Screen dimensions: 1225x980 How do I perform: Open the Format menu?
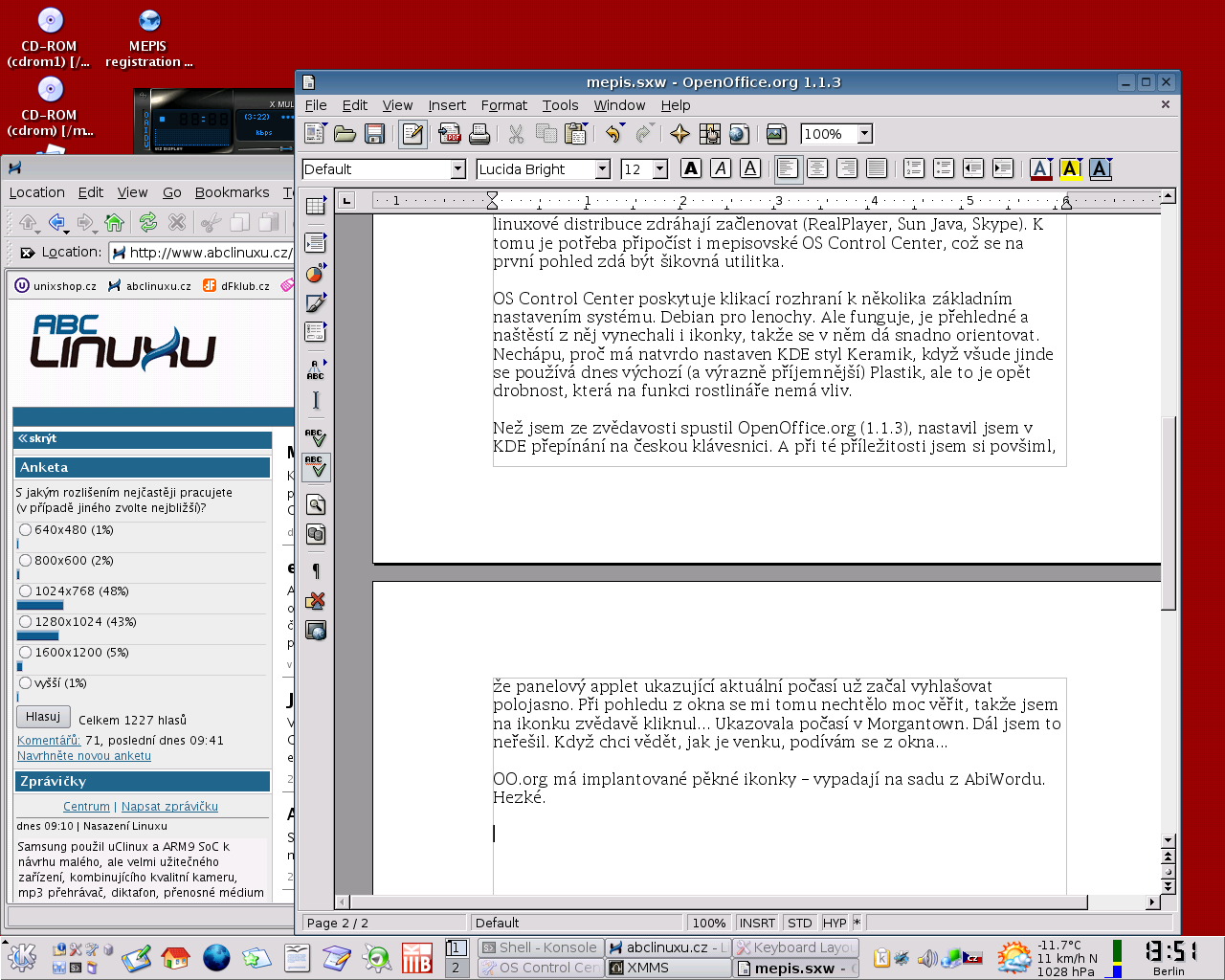click(x=504, y=105)
